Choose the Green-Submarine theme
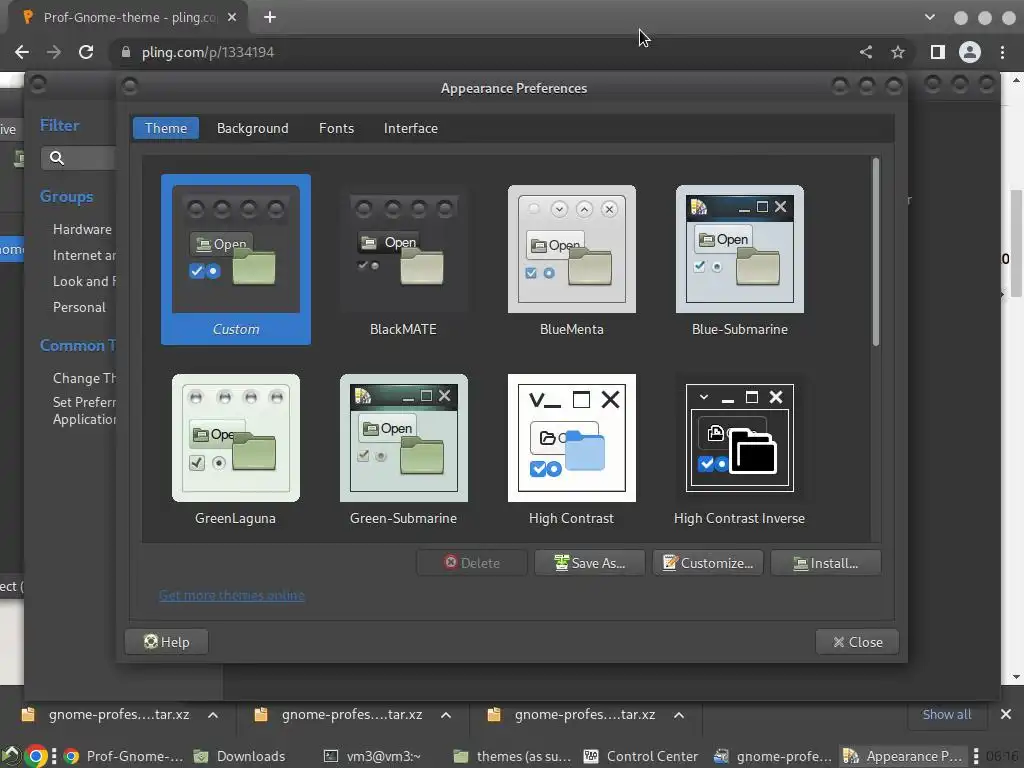The width and height of the screenshot is (1024, 768). 404,449
